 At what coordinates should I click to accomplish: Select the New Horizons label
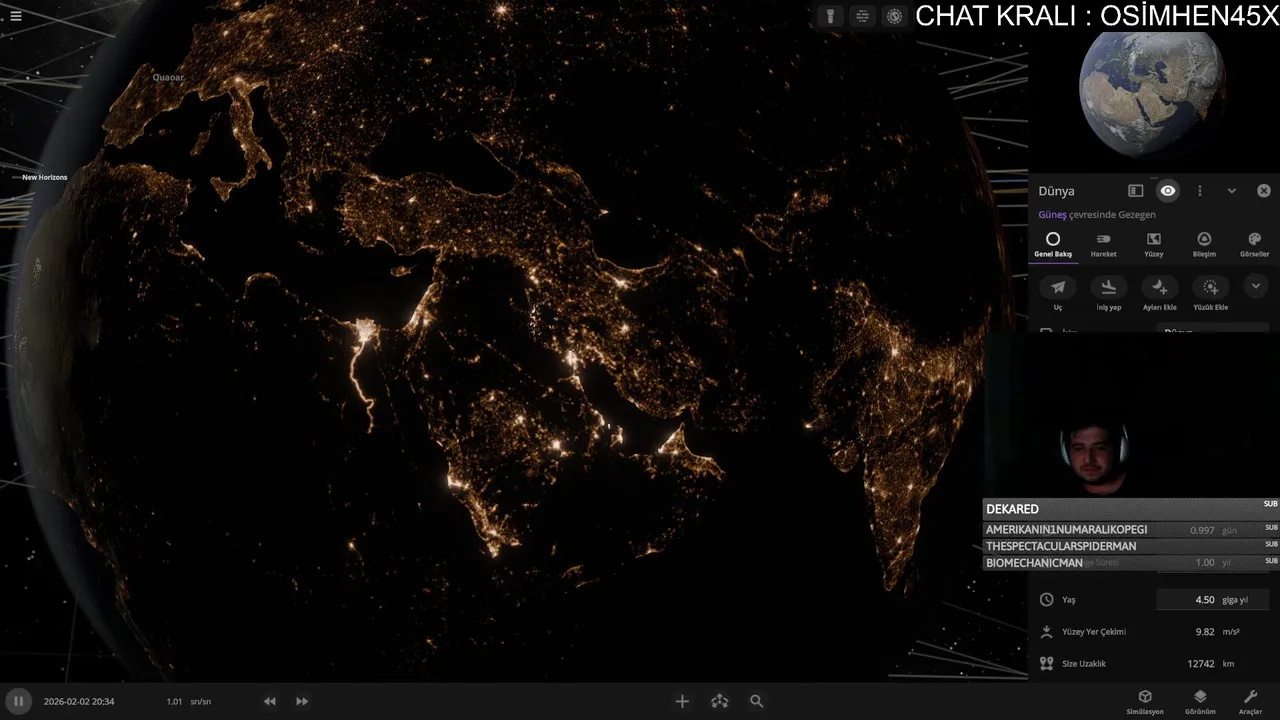point(45,177)
